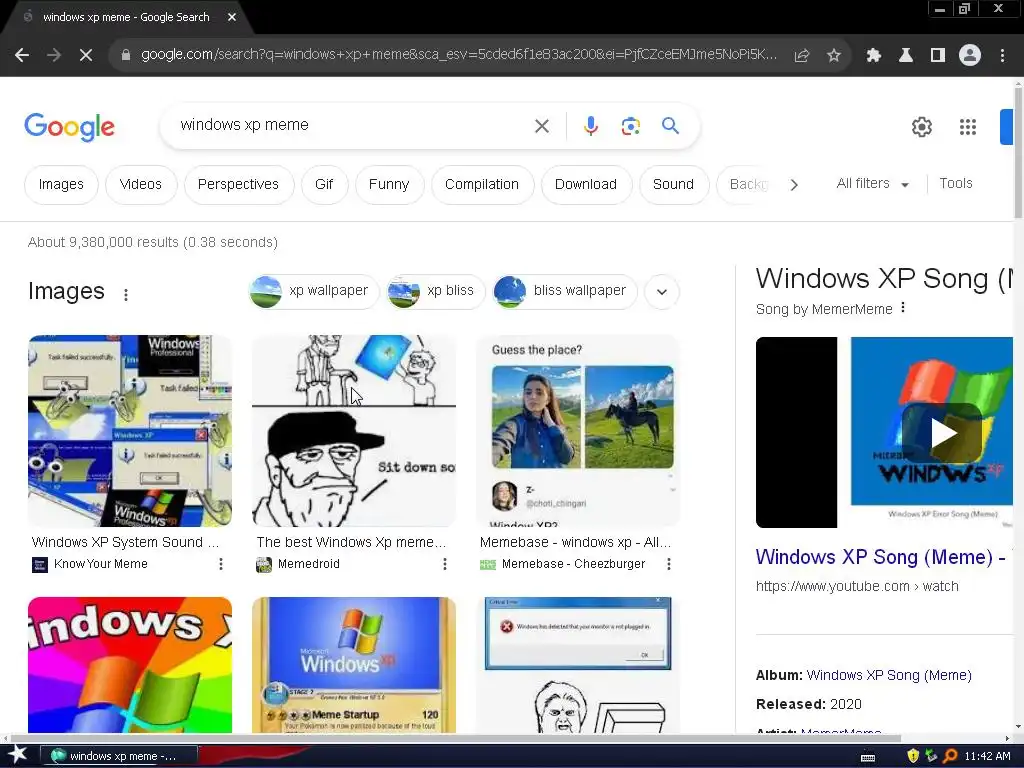Open Chrome three-dot menu
Viewport: 1024px width, 768px height.
pos(1002,56)
